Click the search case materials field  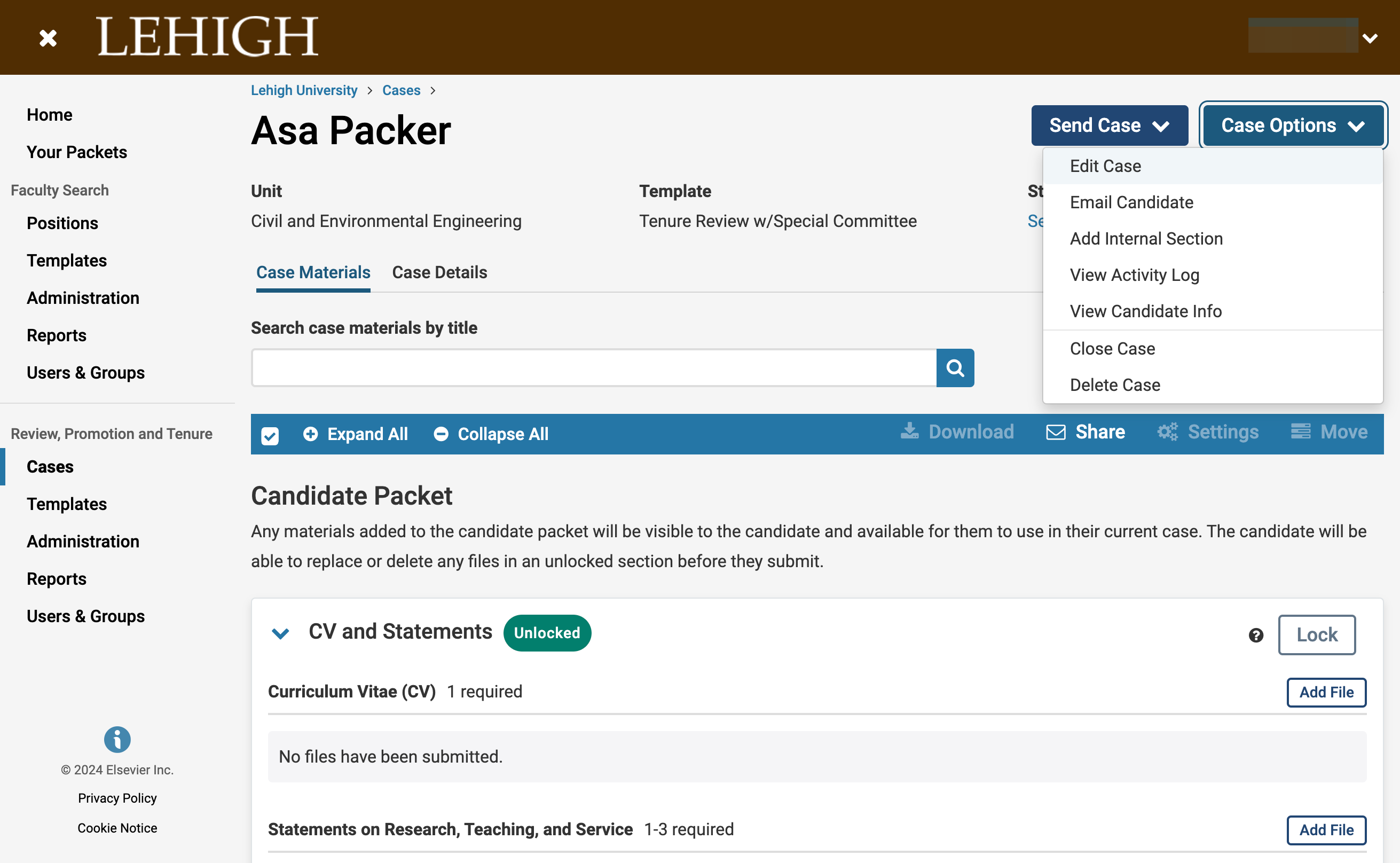(x=594, y=367)
